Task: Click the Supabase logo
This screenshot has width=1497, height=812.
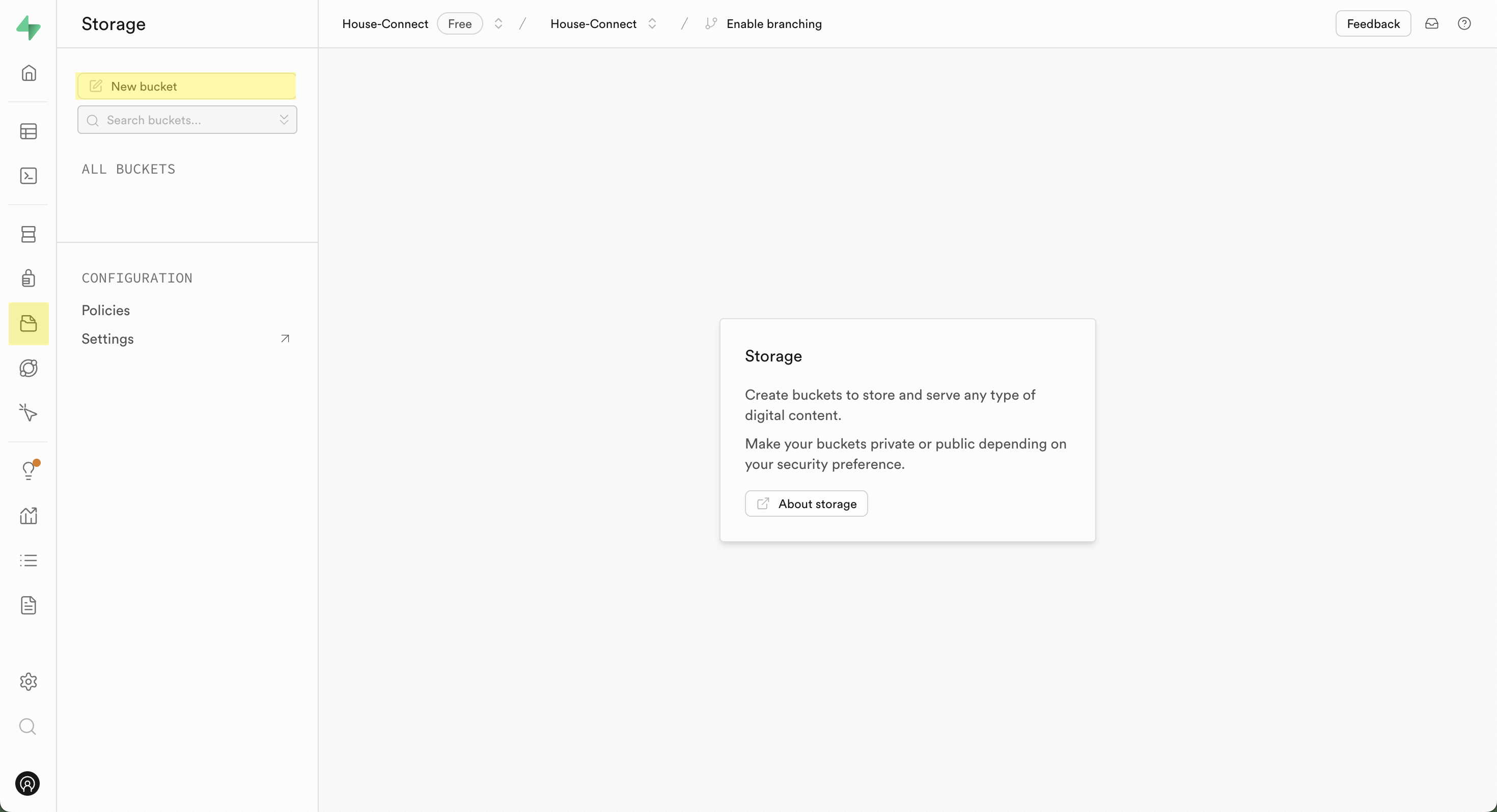Action: 29,27
